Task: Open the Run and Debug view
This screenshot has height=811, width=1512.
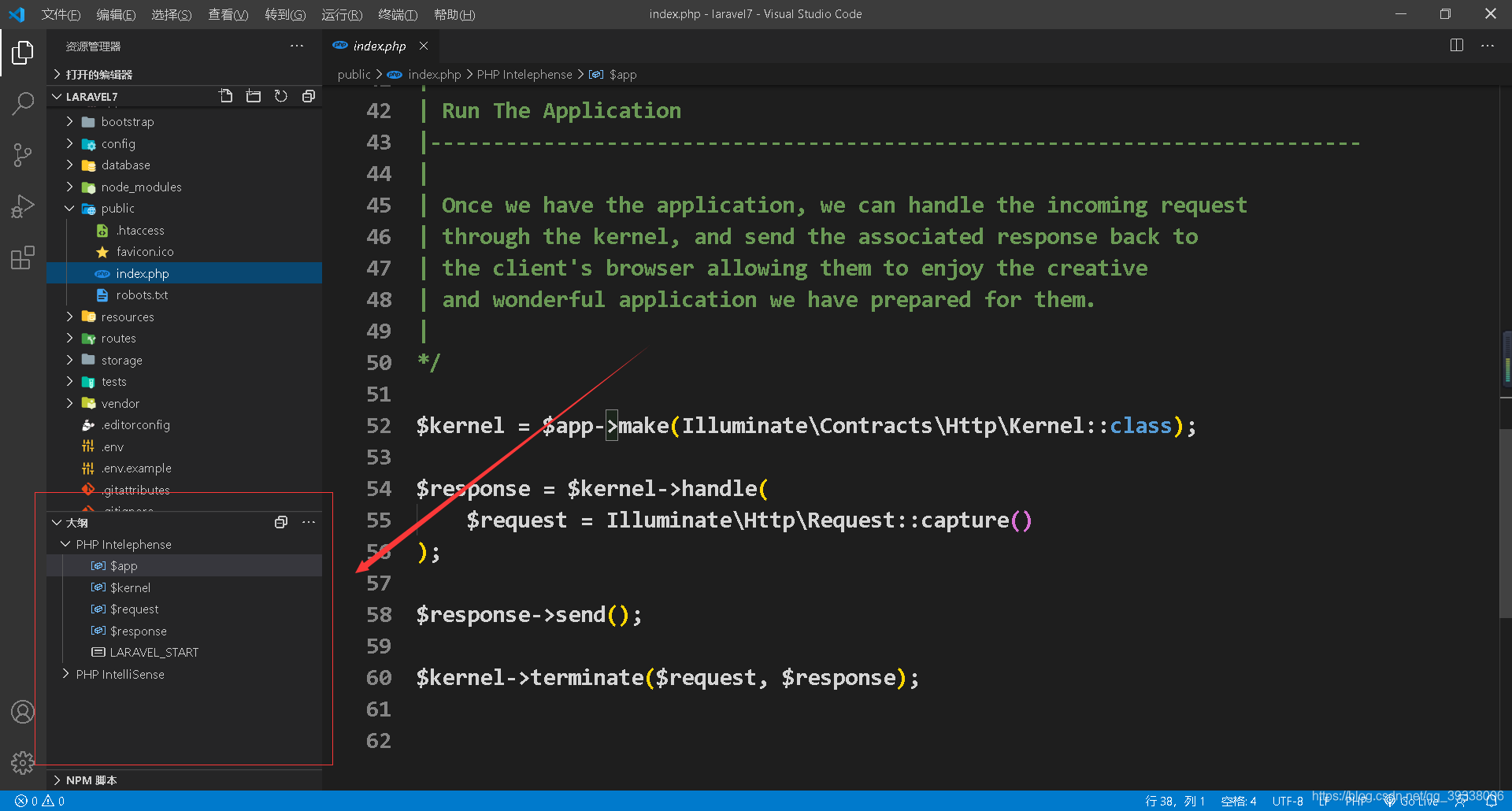Action: tap(22, 206)
